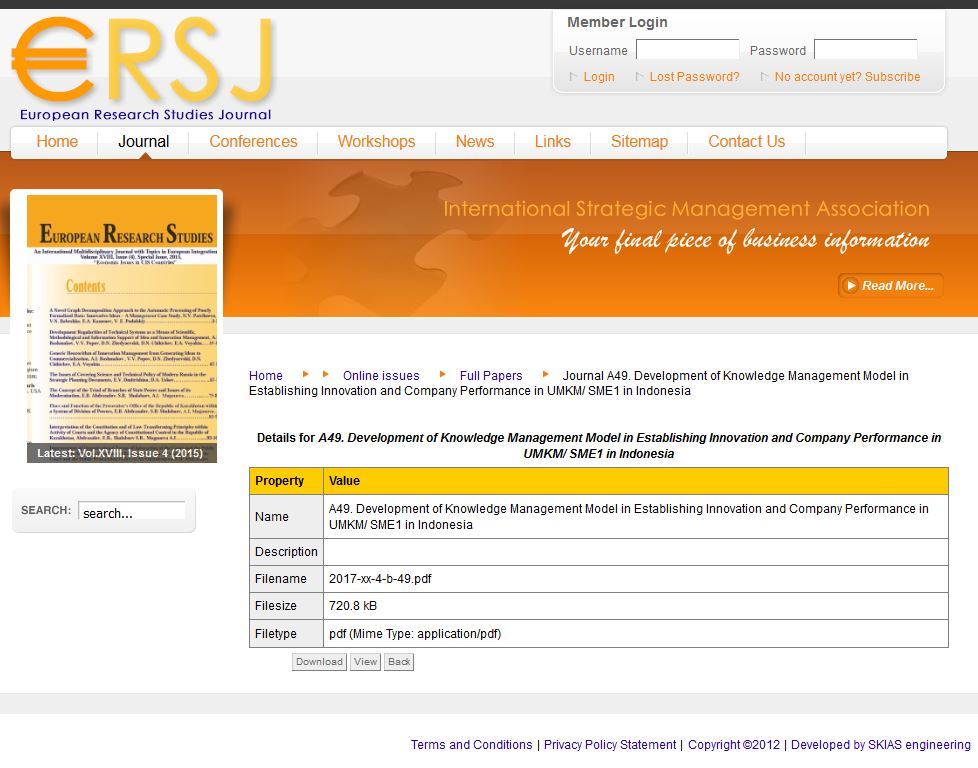Open the Lost Password link

click(694, 77)
